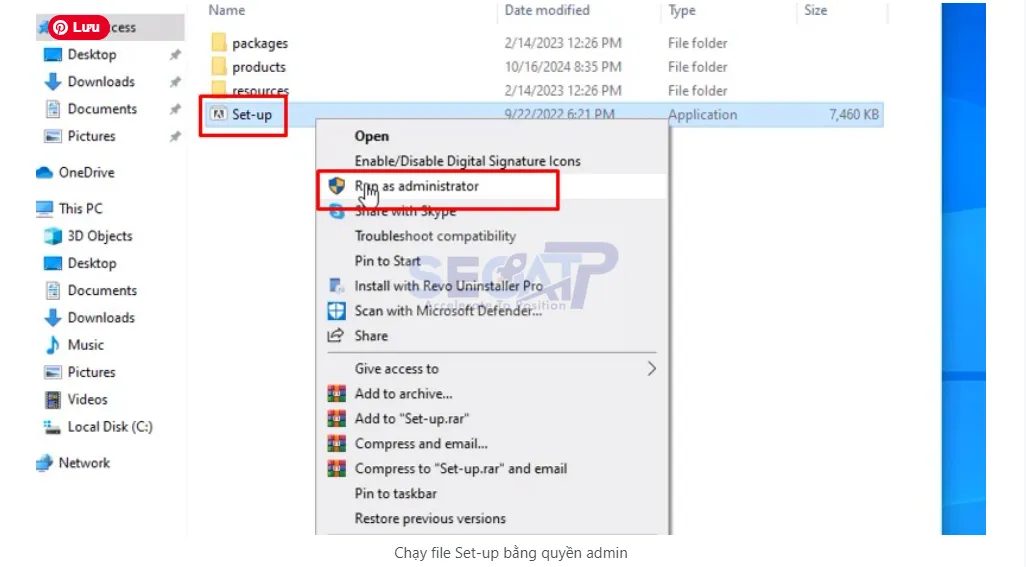The image size is (1026, 567).
Task: Click the Revo Uninstaller Pro icon
Action: pos(336,286)
